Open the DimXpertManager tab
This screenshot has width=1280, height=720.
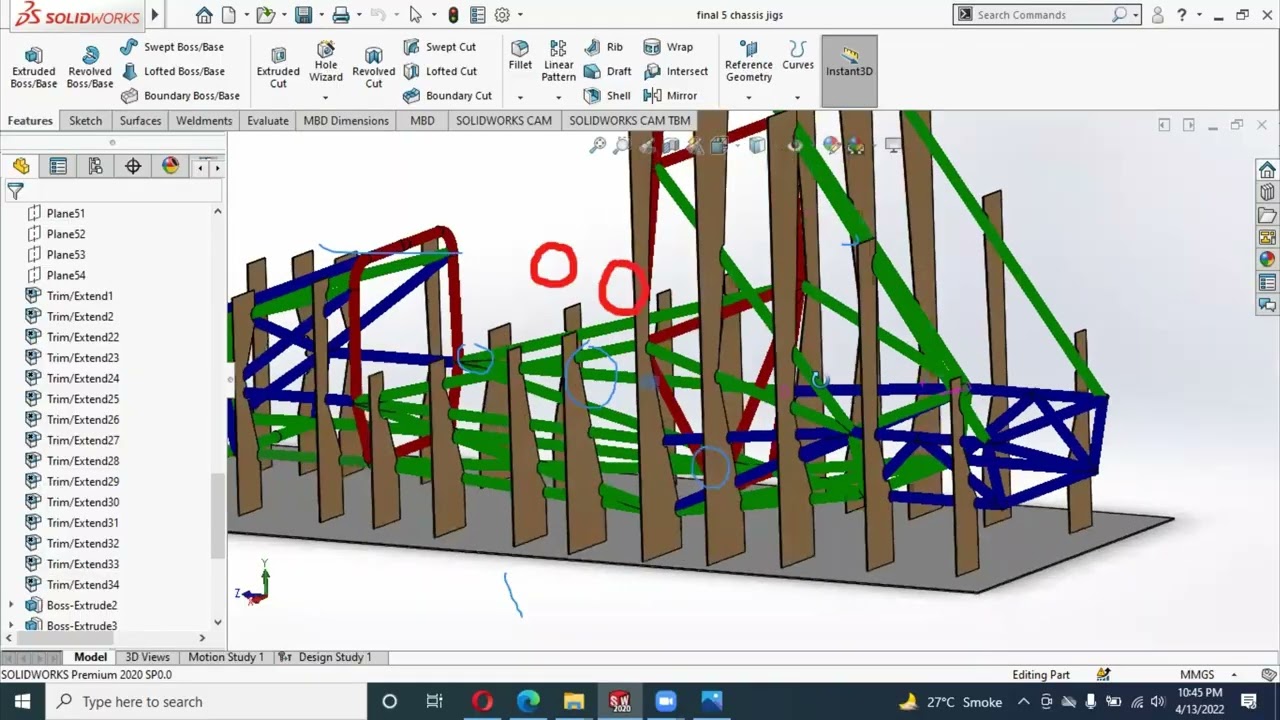click(x=133, y=167)
